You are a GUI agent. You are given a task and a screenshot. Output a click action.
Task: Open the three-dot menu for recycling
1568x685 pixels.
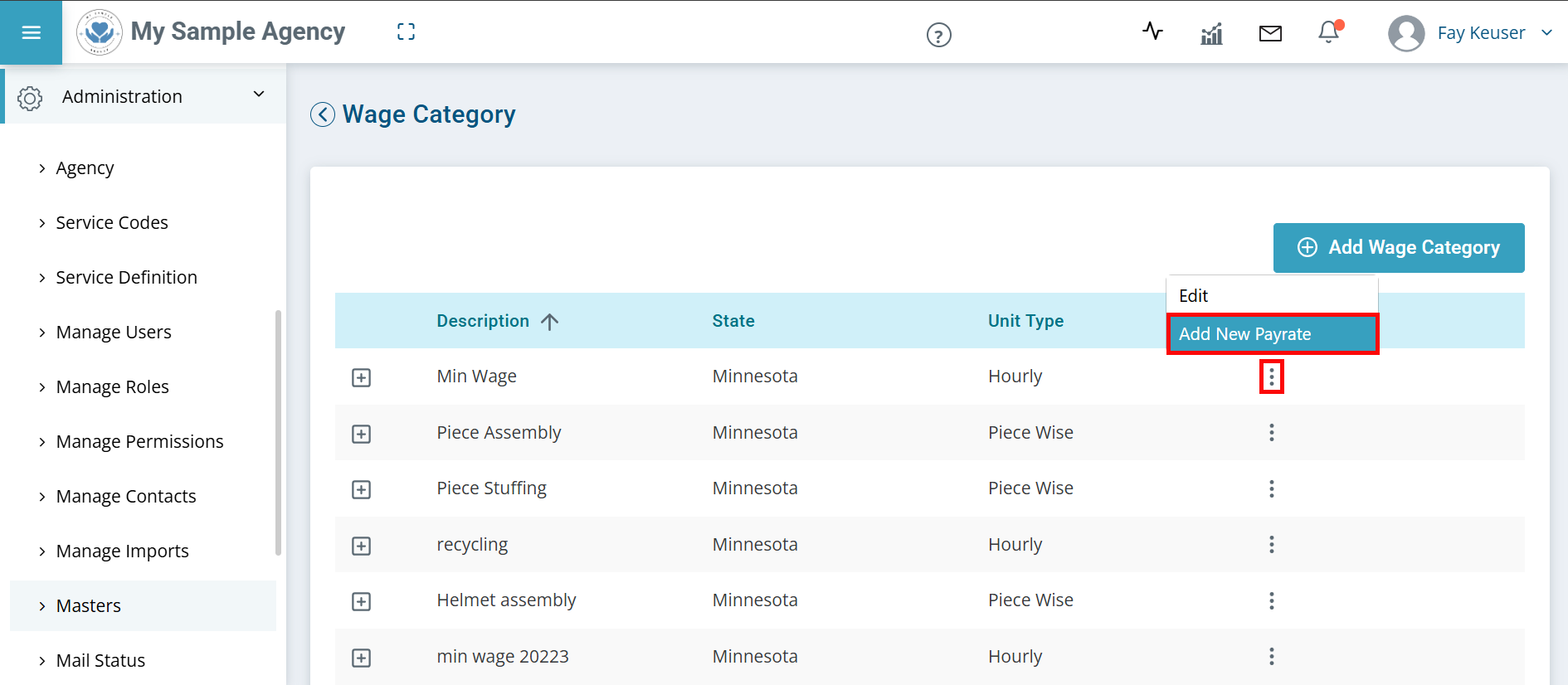(1271, 544)
